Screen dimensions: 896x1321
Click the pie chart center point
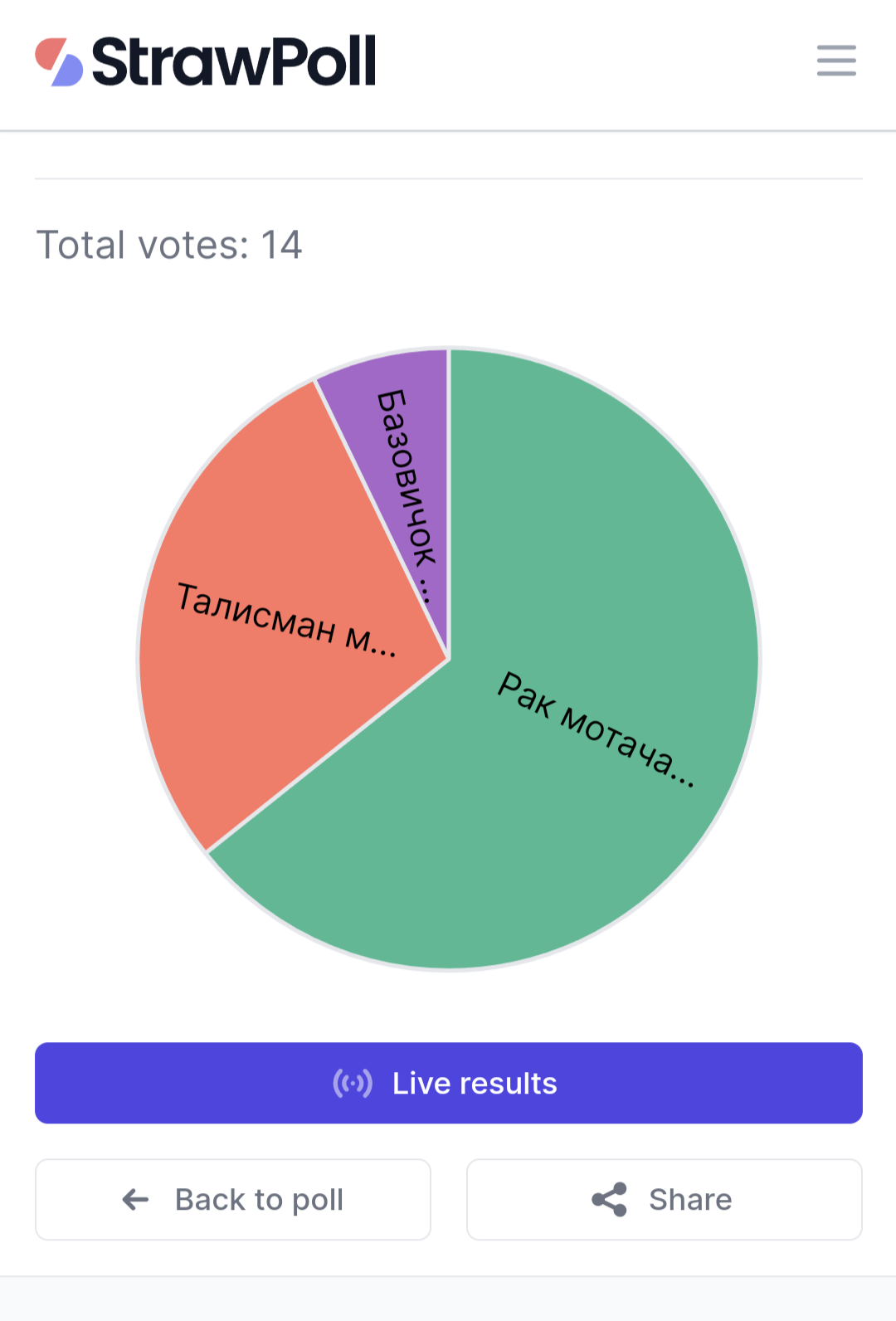coord(449,659)
